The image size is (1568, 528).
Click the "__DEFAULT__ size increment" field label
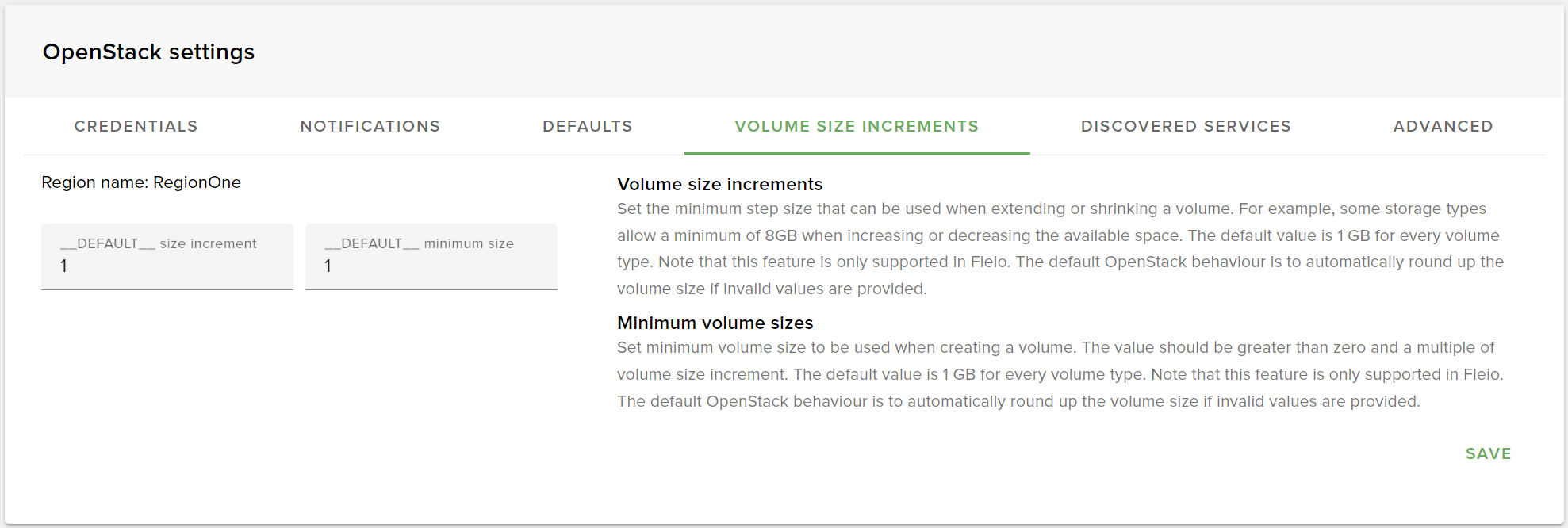(159, 243)
